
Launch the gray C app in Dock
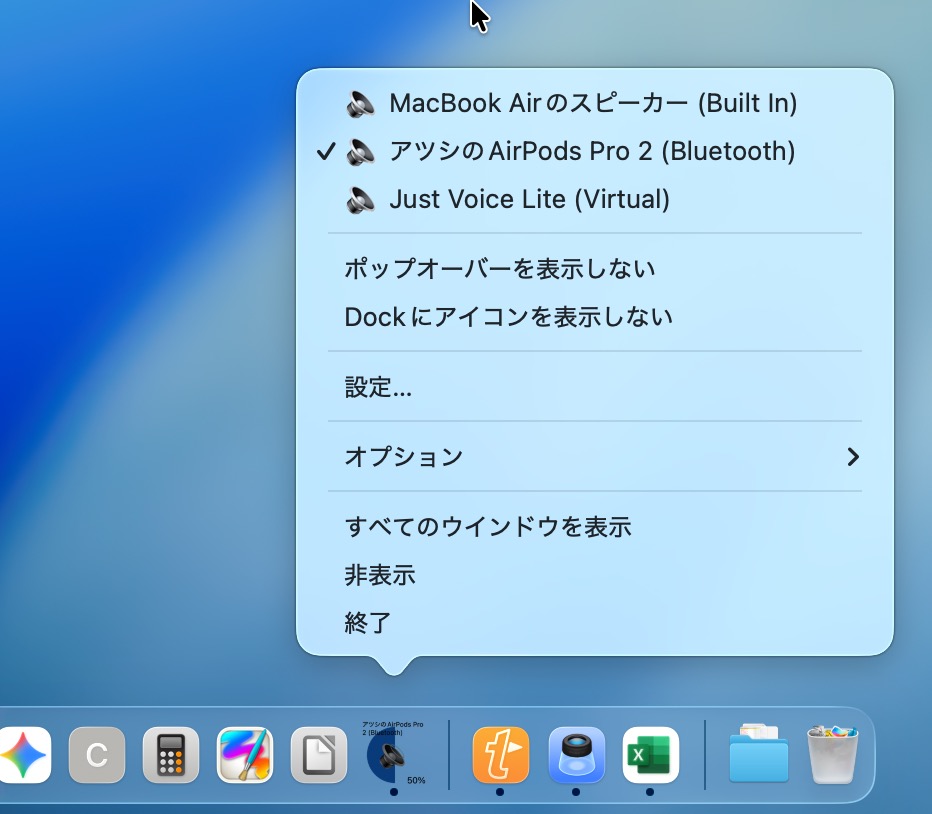coord(97,755)
